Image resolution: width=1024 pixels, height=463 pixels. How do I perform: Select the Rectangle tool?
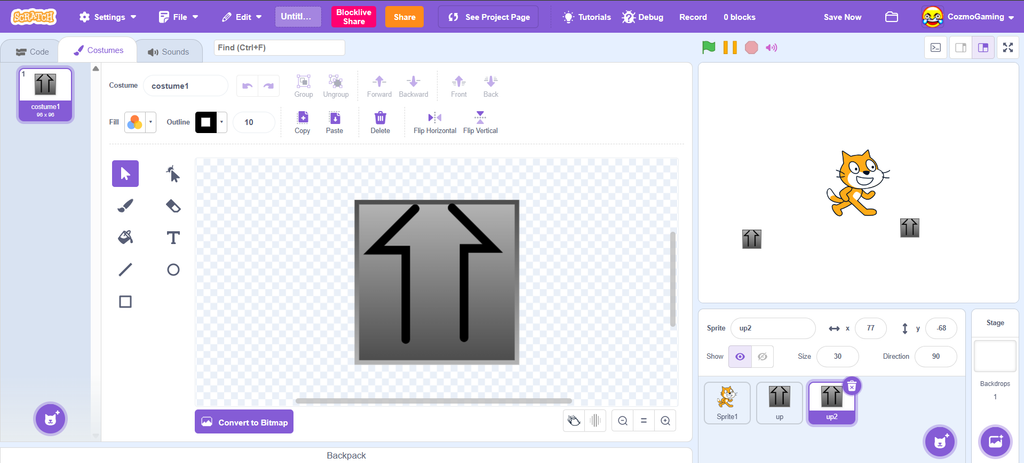125,301
